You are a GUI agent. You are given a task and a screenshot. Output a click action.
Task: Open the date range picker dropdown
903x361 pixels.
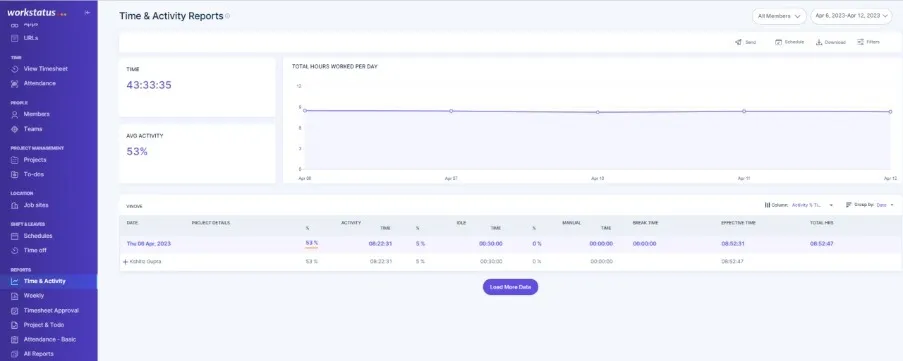(851, 16)
